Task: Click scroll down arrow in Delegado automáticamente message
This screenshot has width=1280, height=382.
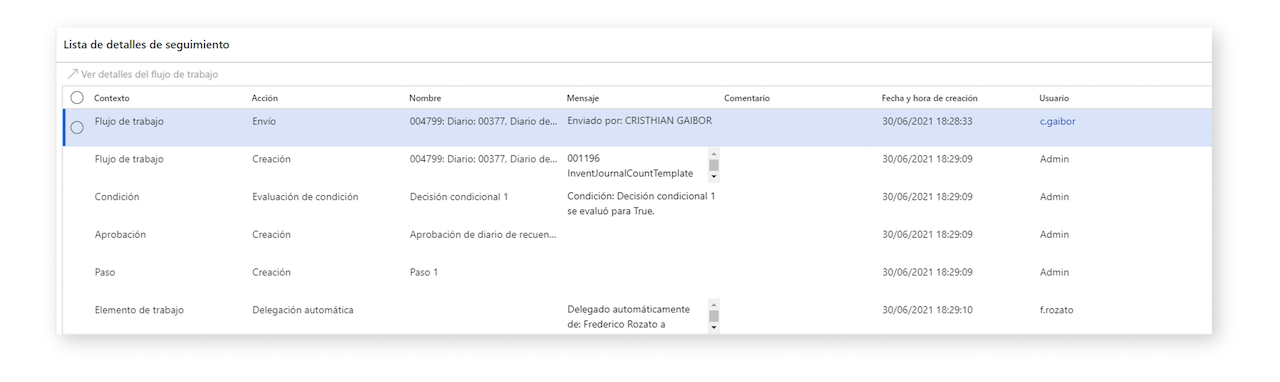Action: coord(714,327)
